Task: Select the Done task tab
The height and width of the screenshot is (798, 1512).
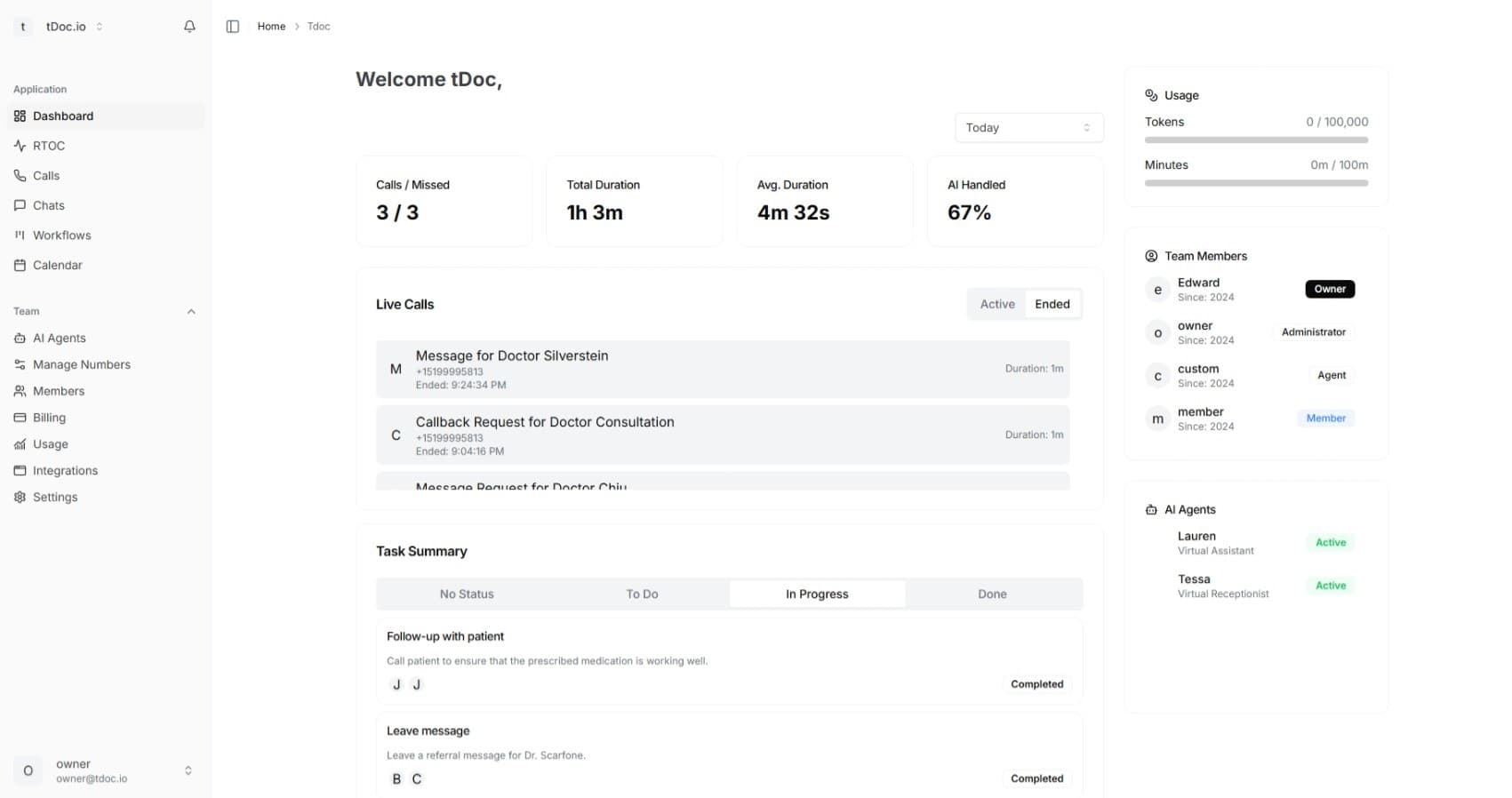Action: click(992, 595)
